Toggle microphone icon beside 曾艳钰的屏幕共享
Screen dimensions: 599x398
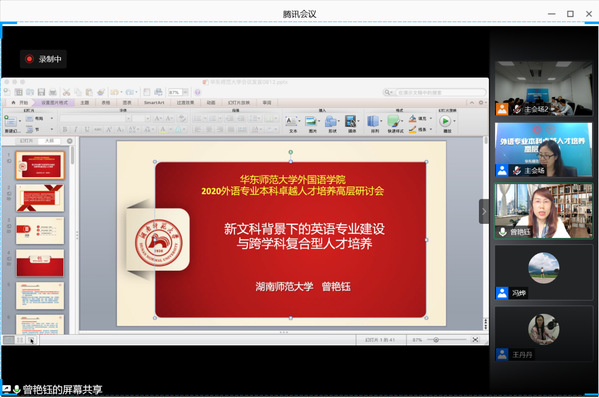[16, 390]
